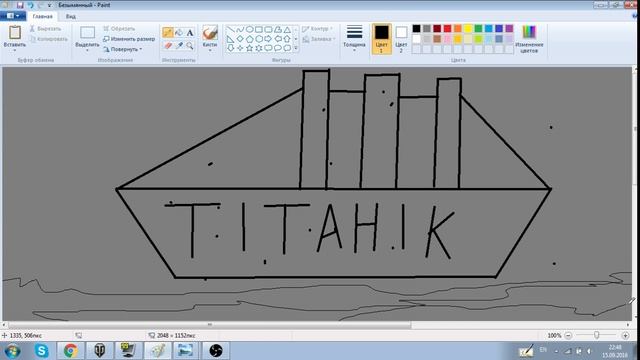Click the Crop (Обрезать) button

click(x=119, y=29)
